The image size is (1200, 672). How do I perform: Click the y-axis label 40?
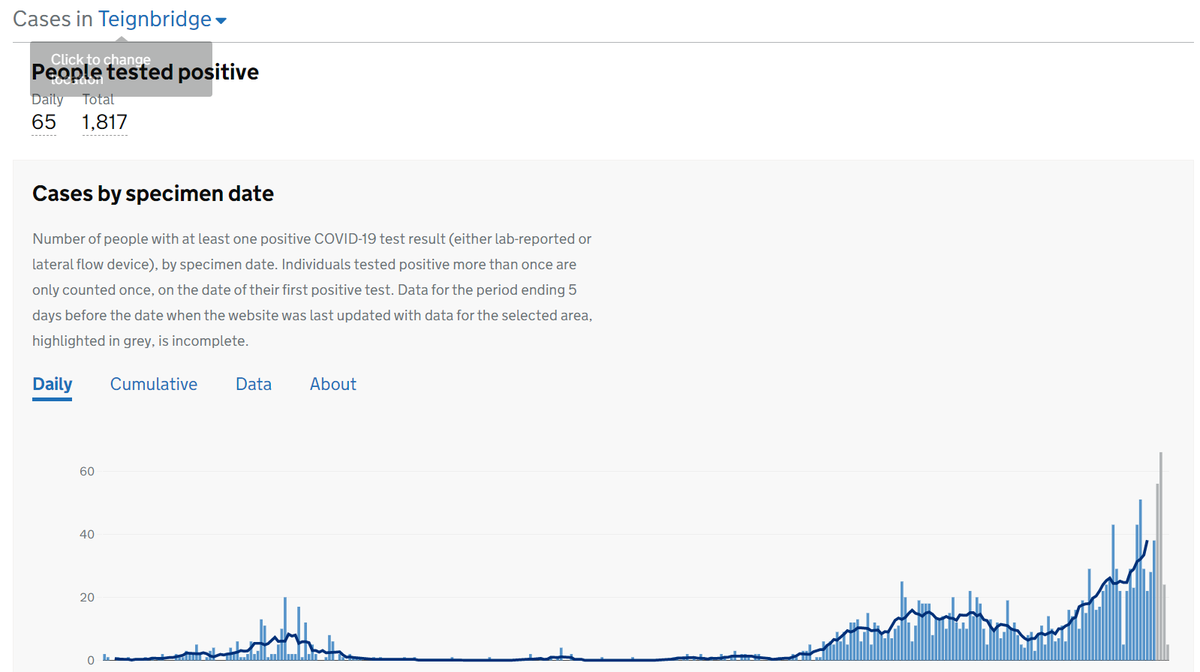87,534
